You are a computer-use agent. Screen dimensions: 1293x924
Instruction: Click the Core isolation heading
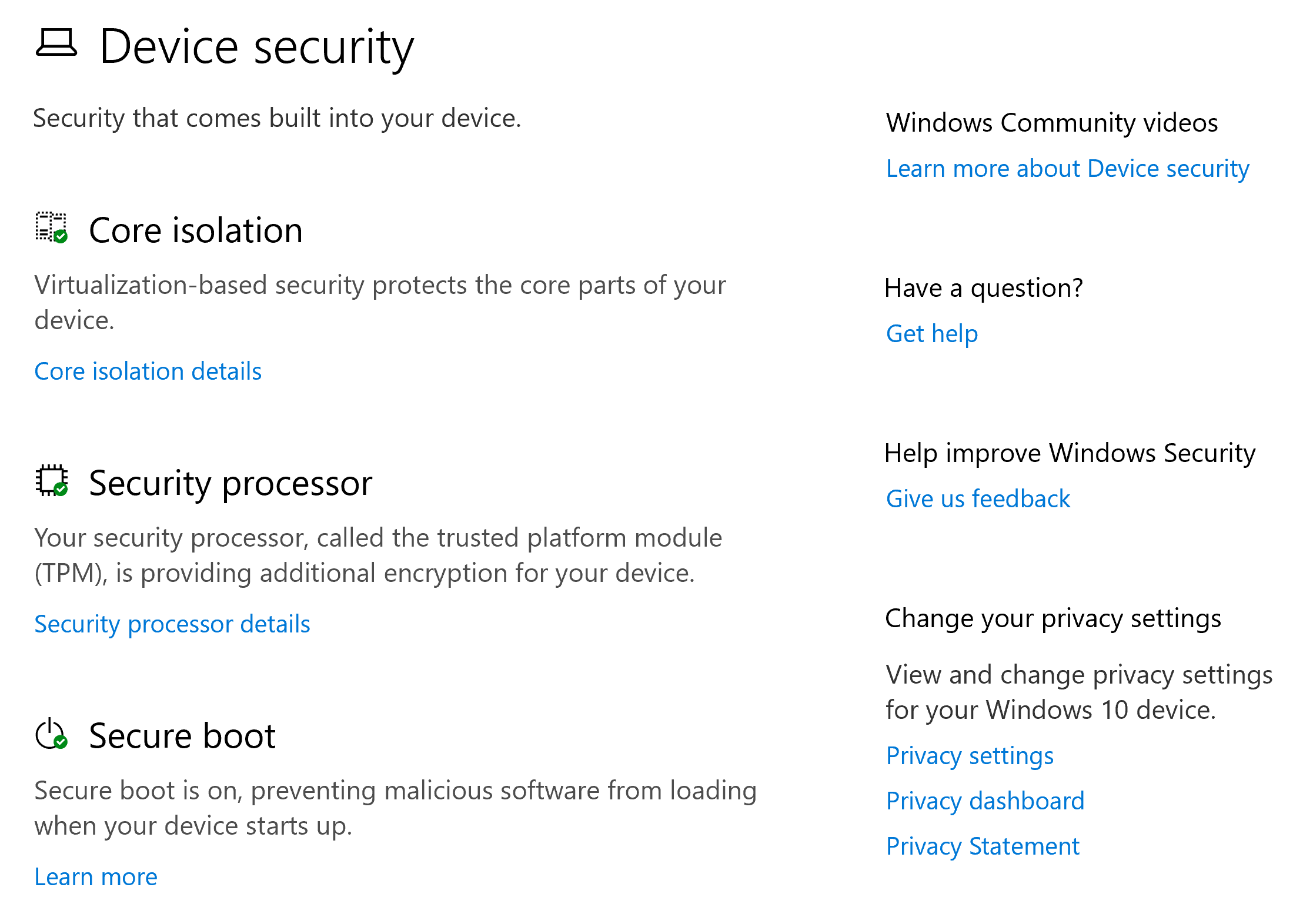pyautogui.click(x=196, y=230)
